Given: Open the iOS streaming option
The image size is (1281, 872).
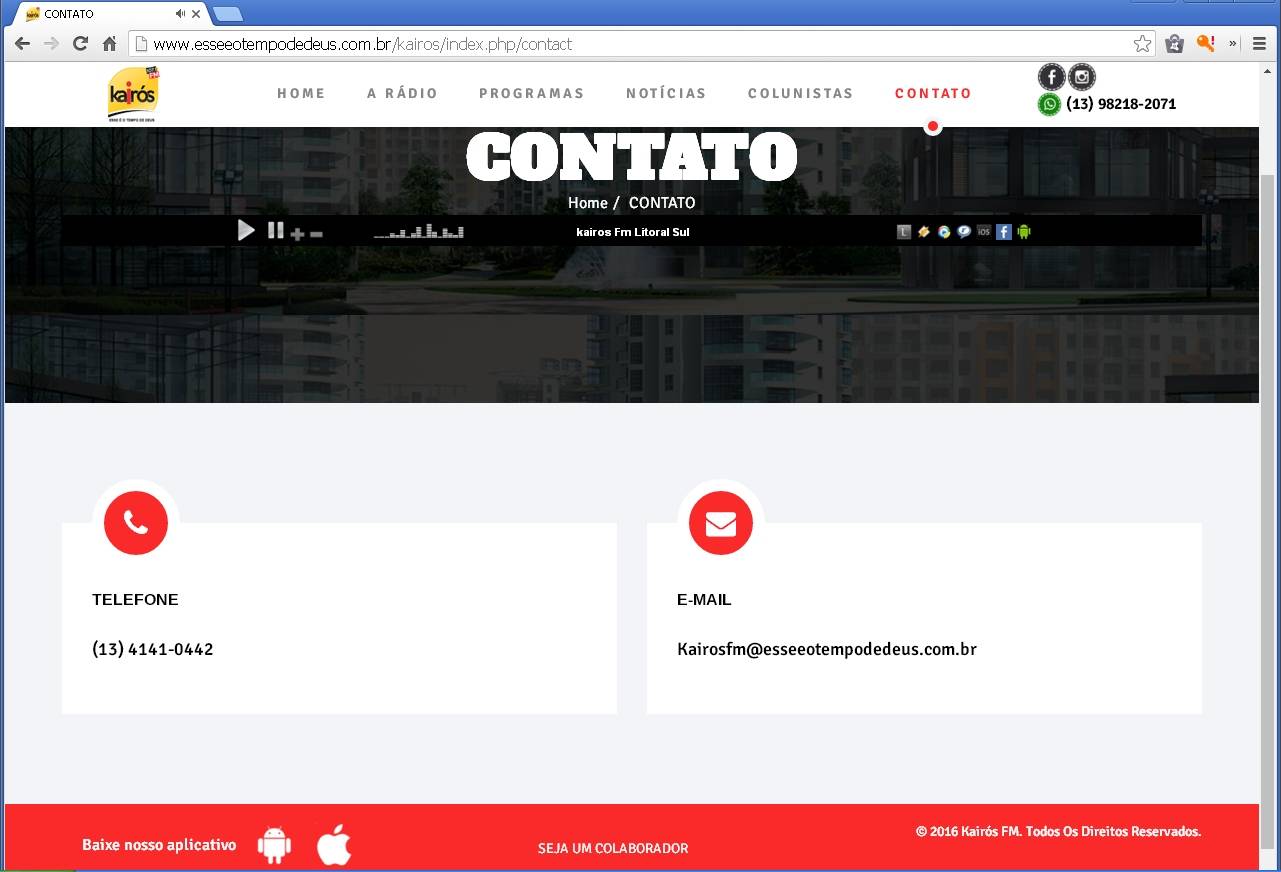Looking at the screenshot, I should point(983,231).
